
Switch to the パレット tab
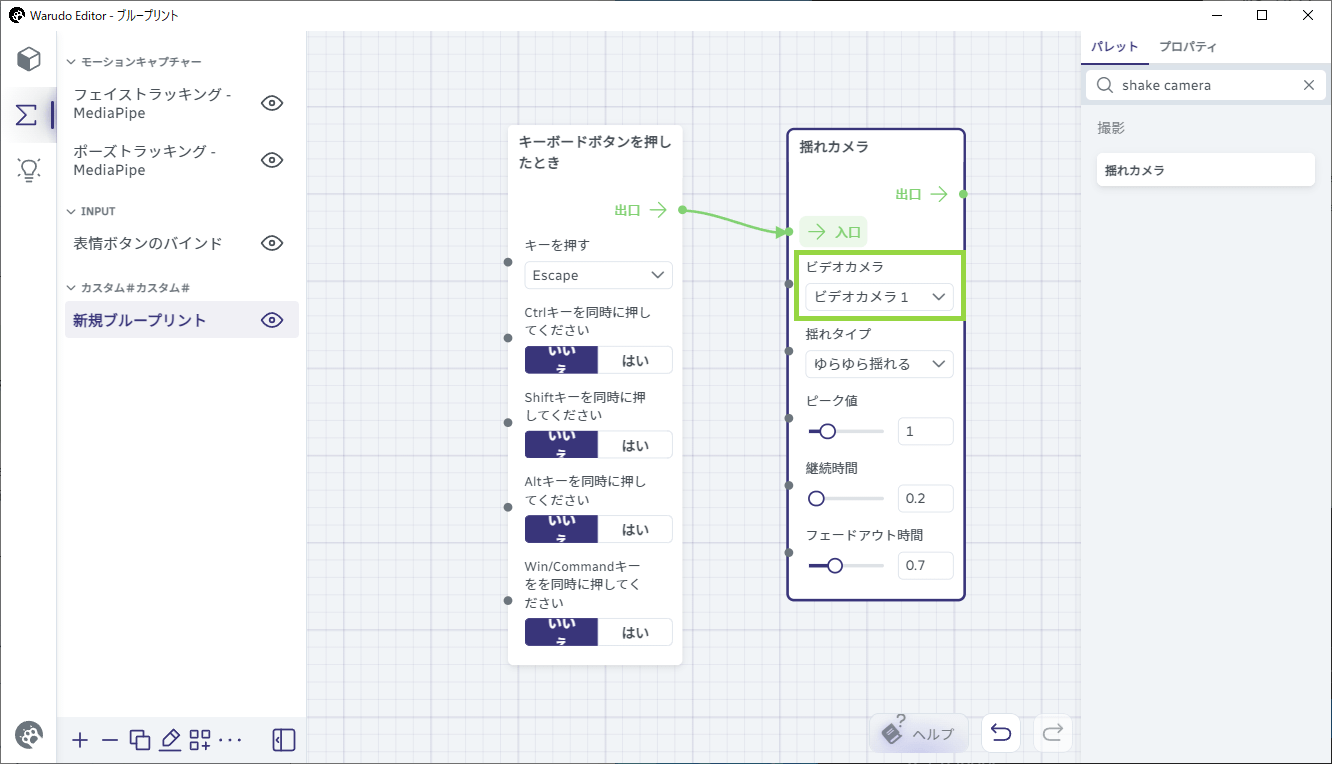1114,47
